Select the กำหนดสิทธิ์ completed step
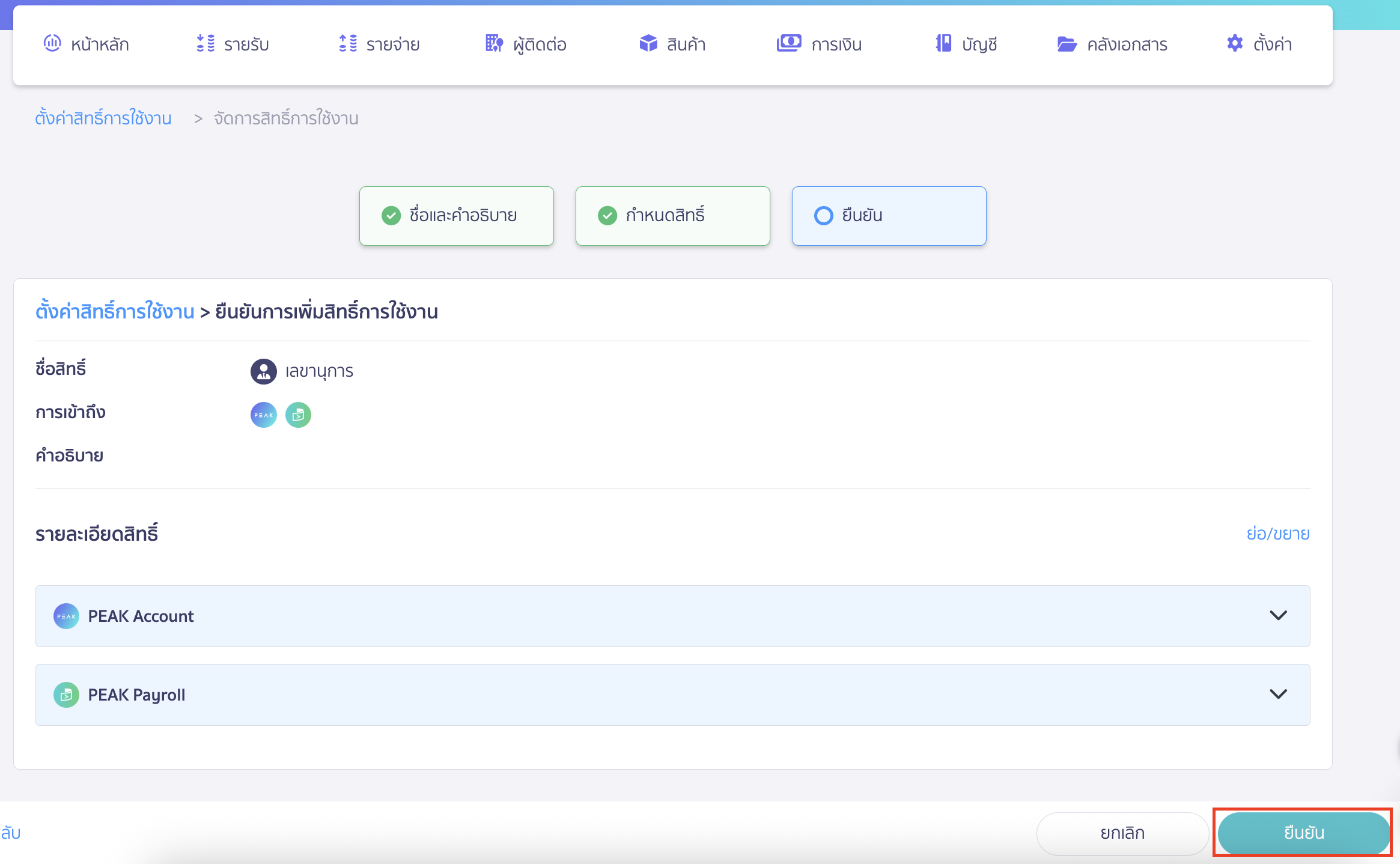The width and height of the screenshot is (1400, 864). tap(672, 215)
